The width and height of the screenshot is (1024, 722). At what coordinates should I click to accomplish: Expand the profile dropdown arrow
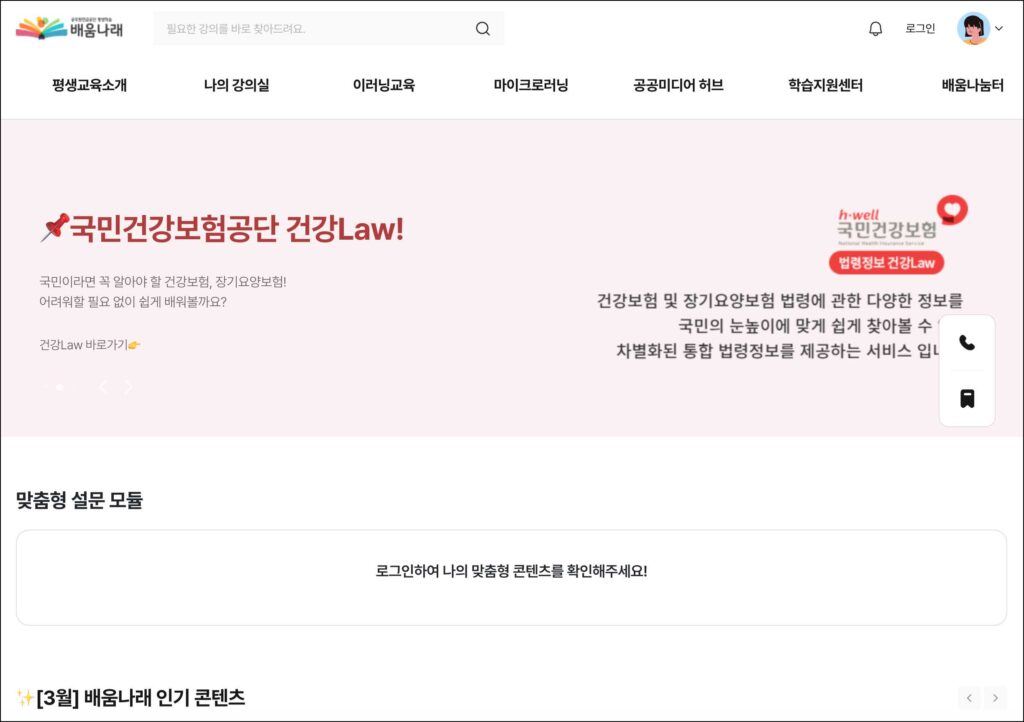[999, 29]
